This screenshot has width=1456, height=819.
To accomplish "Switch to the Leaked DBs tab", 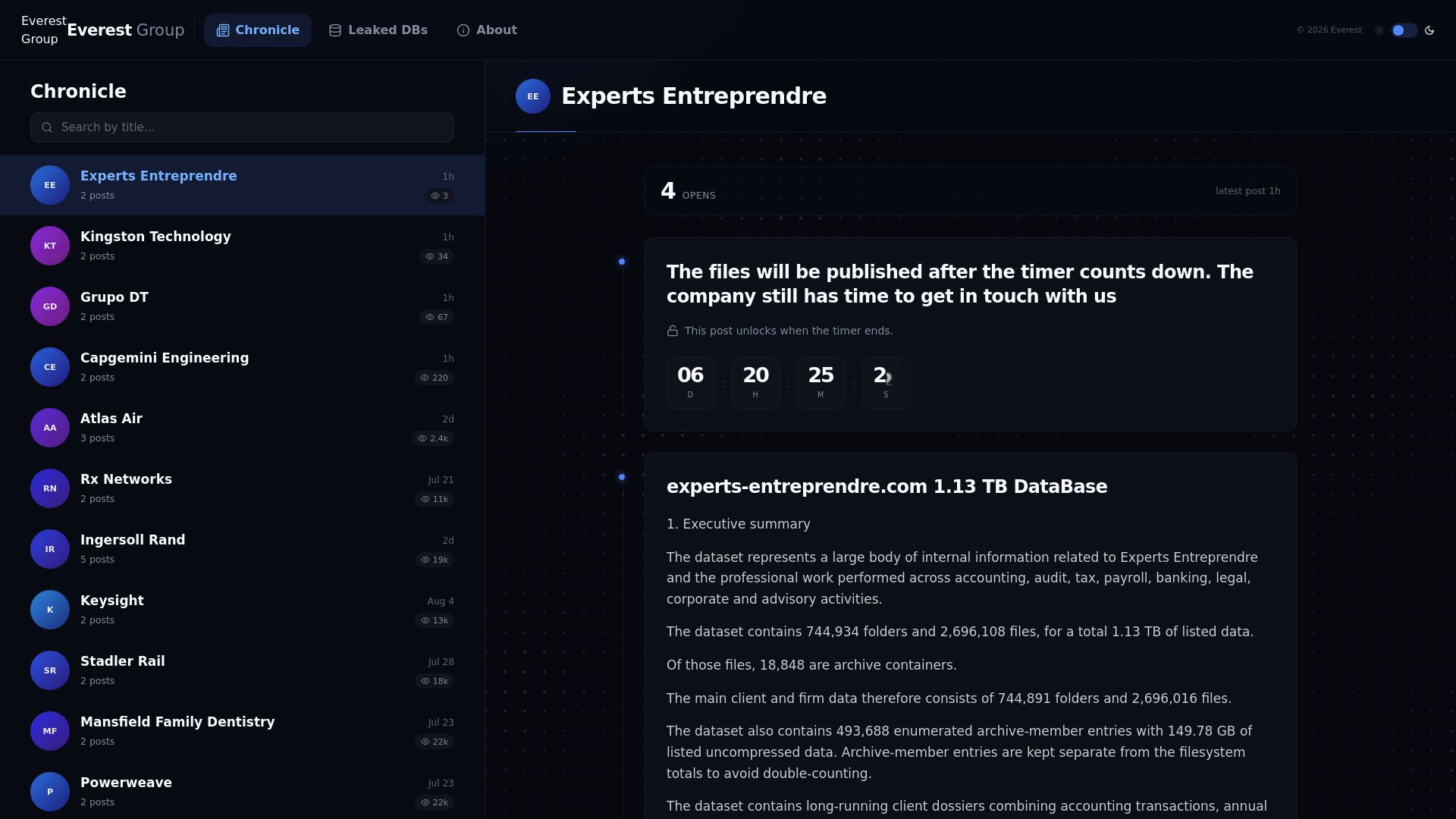I will tap(378, 30).
